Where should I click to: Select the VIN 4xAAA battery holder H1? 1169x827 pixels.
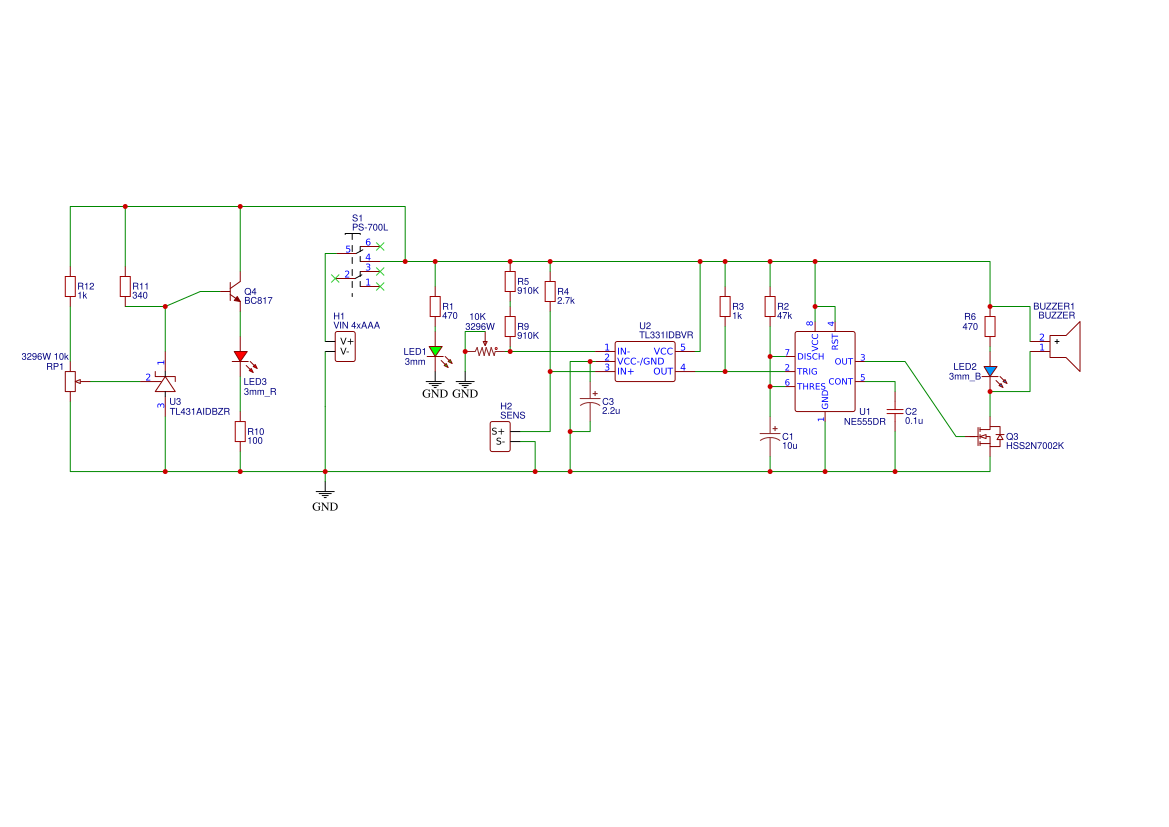pos(346,348)
